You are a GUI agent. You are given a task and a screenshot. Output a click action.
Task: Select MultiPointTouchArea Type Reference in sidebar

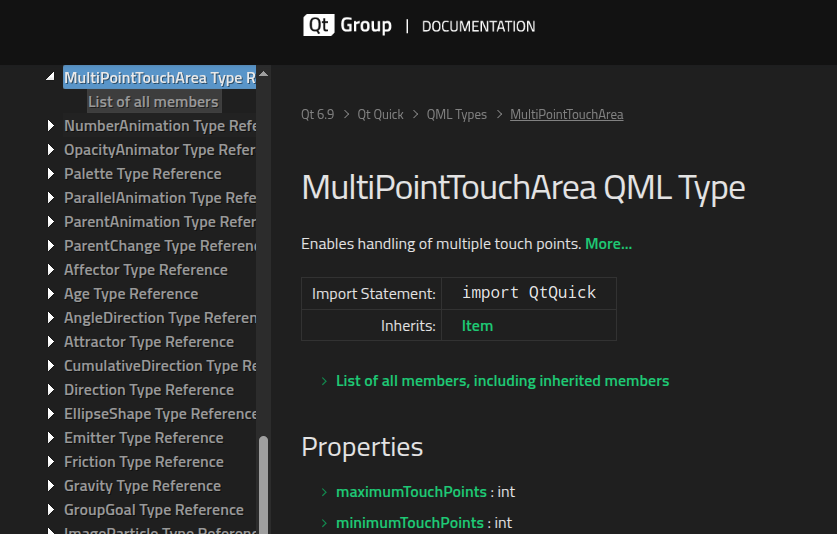[x=160, y=77]
